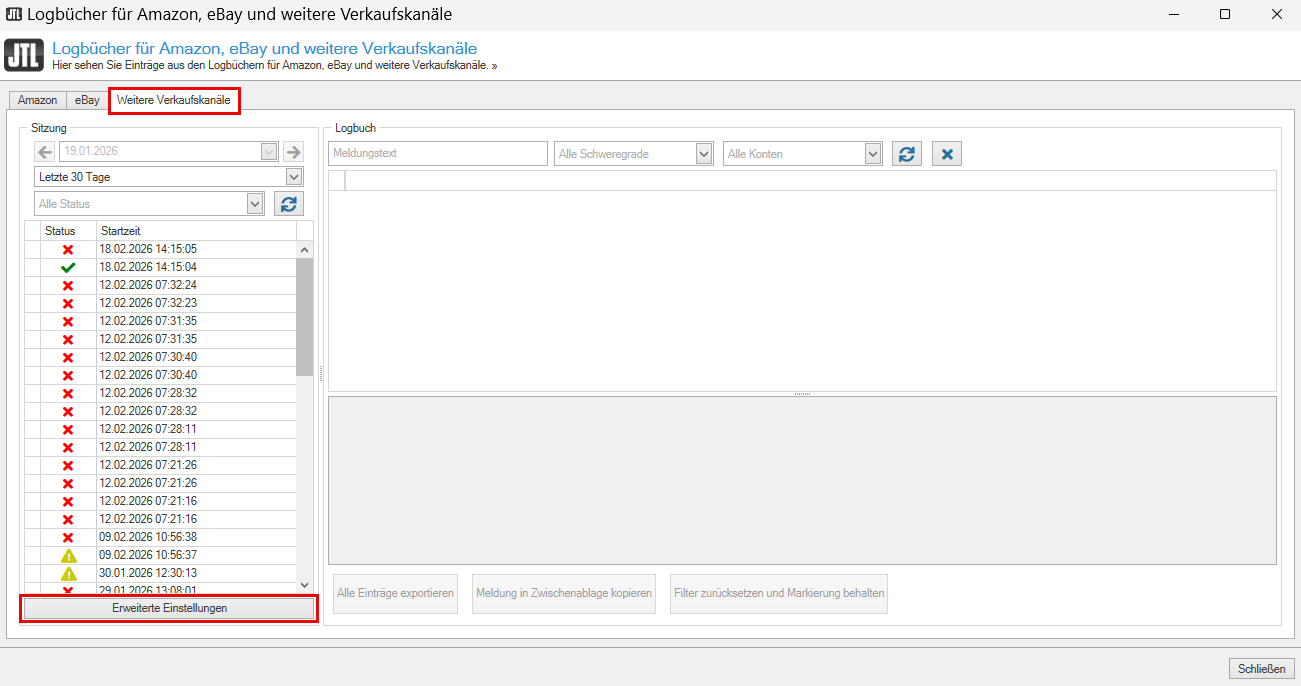This screenshot has width=1301, height=686.
Task: Switch to the eBay tab
Action: [x=88, y=100]
